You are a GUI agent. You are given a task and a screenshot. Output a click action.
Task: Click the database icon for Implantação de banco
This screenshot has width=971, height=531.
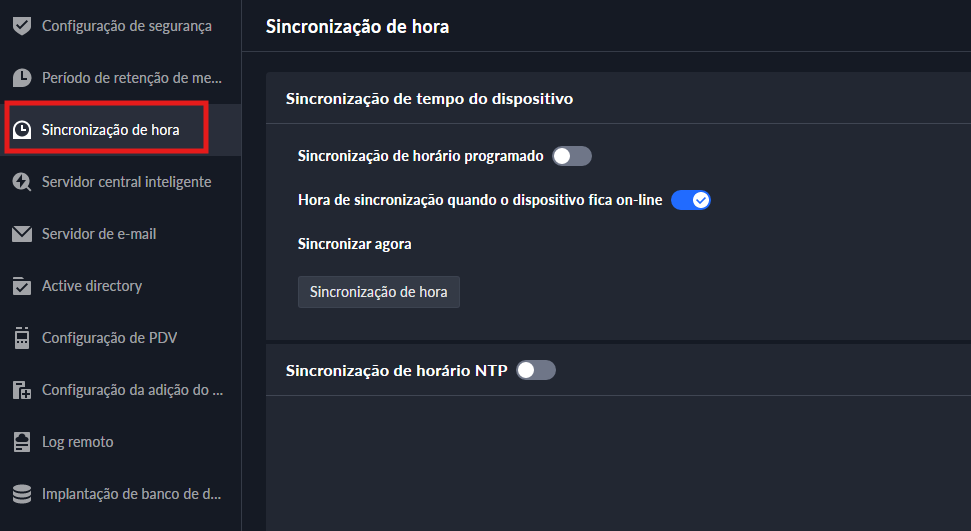21,494
